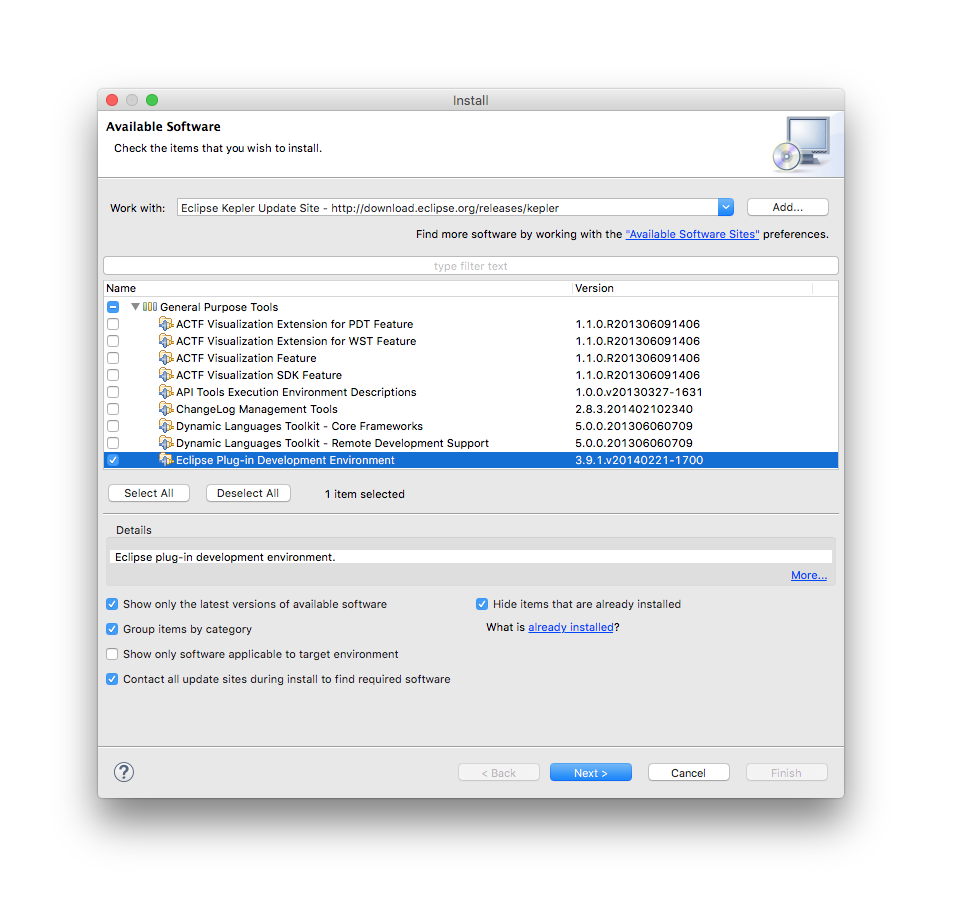Click the ACTF Visualization SDK Feature icon
Screen dimensions: 977x920
point(166,375)
